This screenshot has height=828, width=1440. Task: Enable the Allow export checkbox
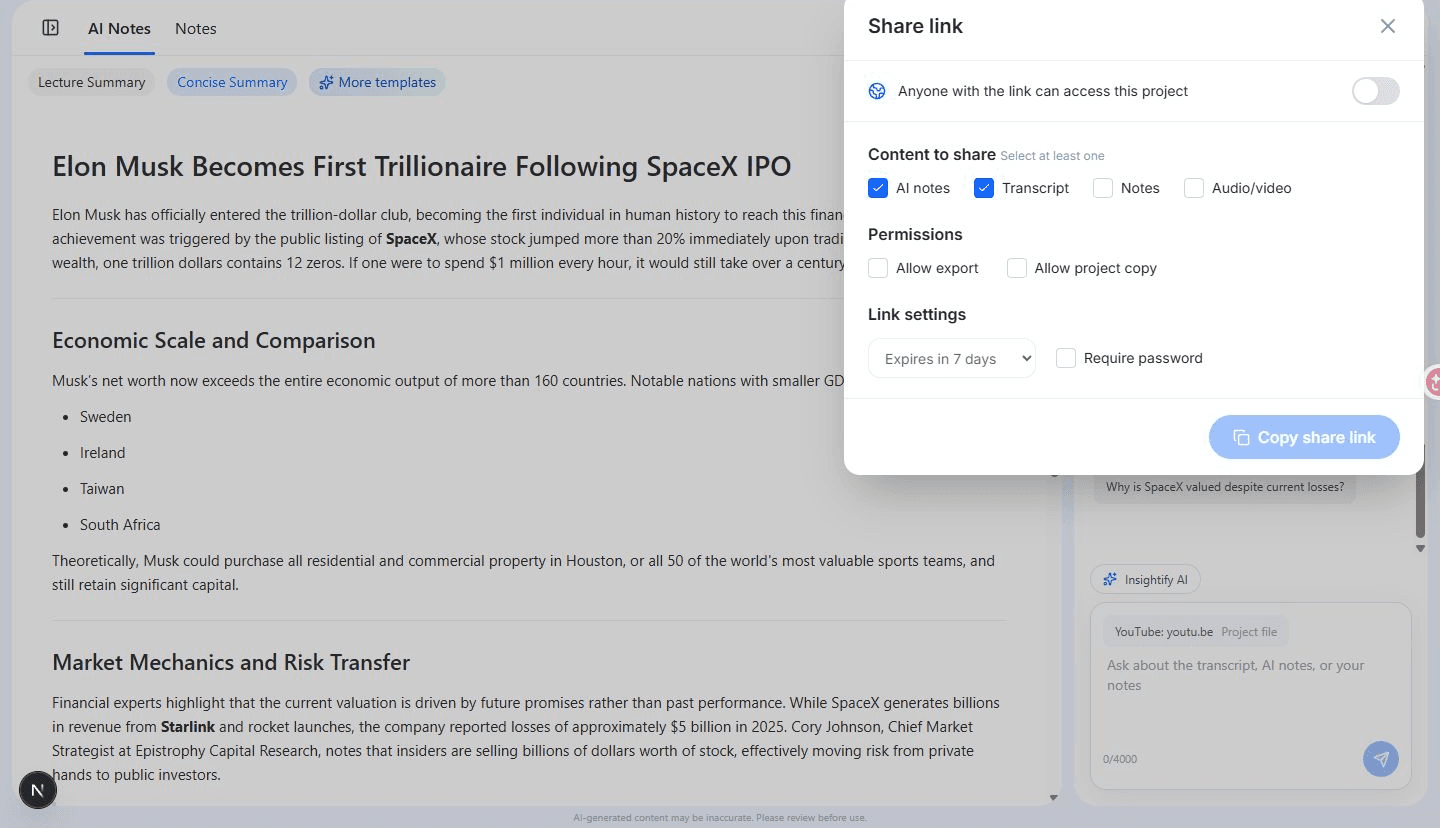coord(878,268)
